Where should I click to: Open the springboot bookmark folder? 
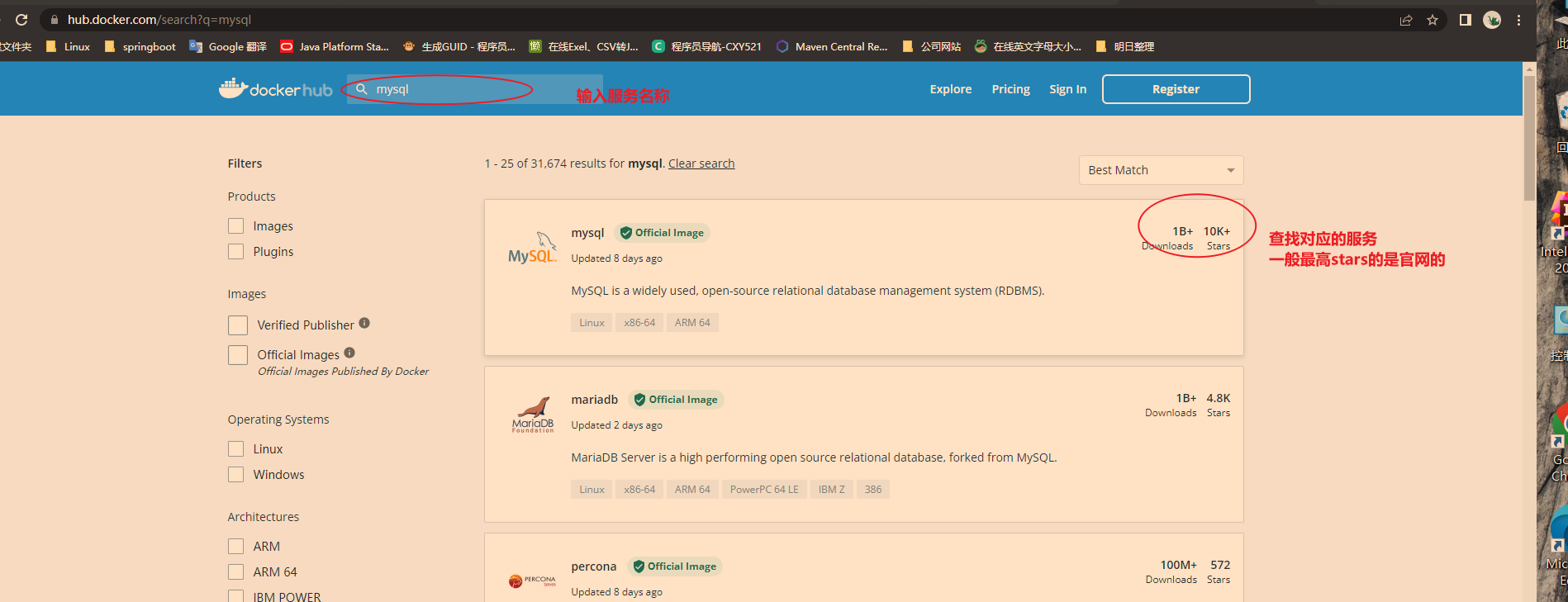140,46
